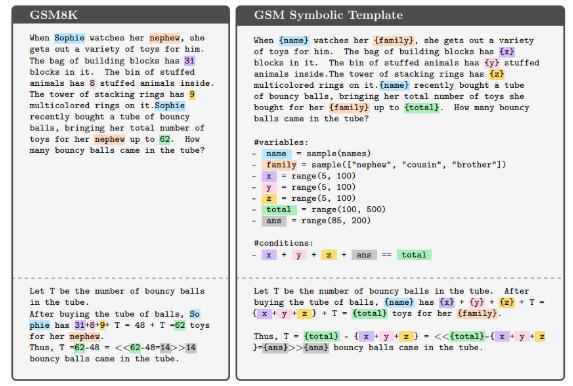Click the gray 14 answer in GSM8K solution
573x386 pixels.
tap(191, 347)
